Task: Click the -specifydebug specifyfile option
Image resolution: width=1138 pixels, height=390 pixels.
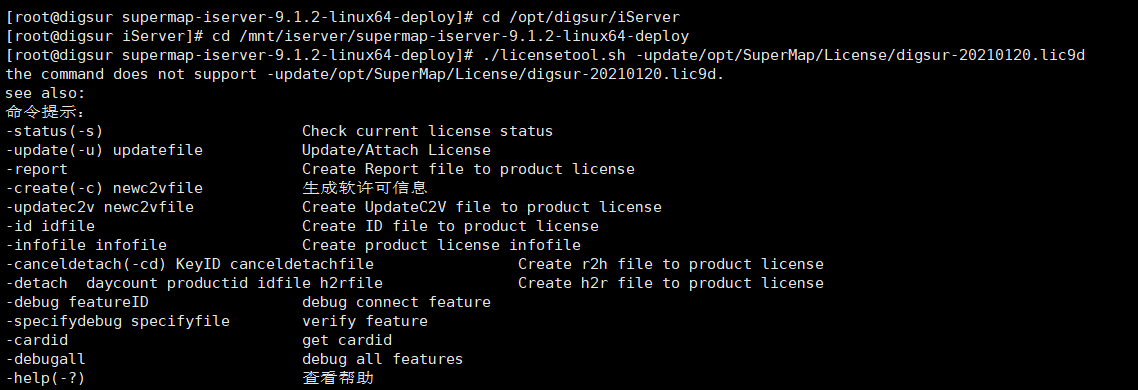Action: tap(118, 320)
